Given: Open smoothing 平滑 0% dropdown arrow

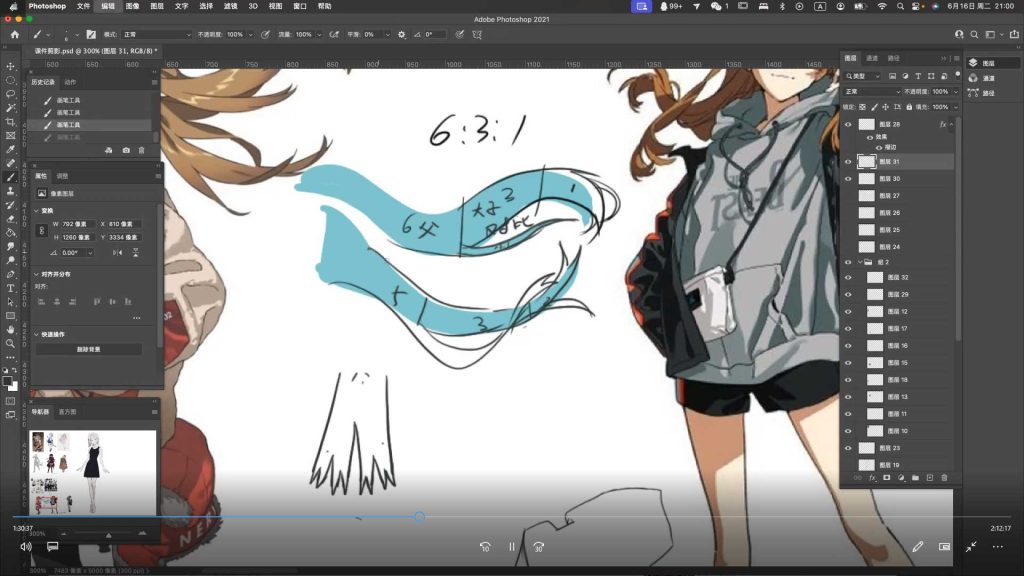Looking at the screenshot, I should click(x=387, y=35).
